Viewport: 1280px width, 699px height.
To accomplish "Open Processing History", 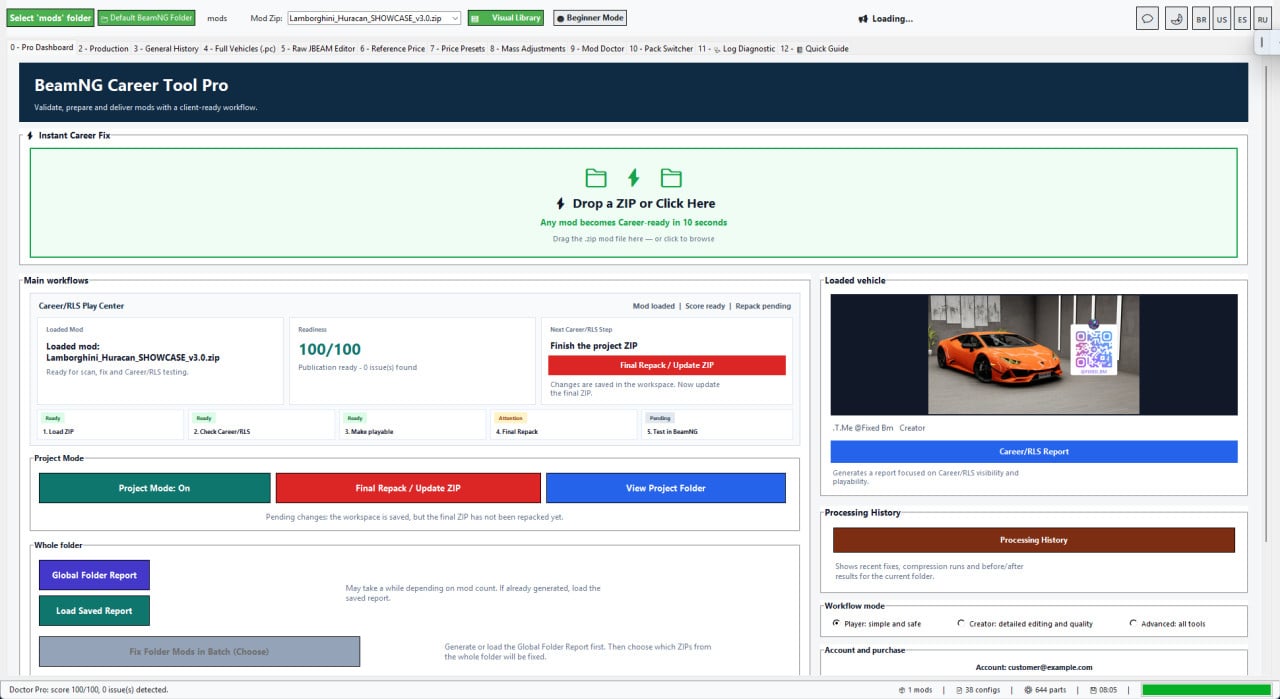I will point(1034,540).
